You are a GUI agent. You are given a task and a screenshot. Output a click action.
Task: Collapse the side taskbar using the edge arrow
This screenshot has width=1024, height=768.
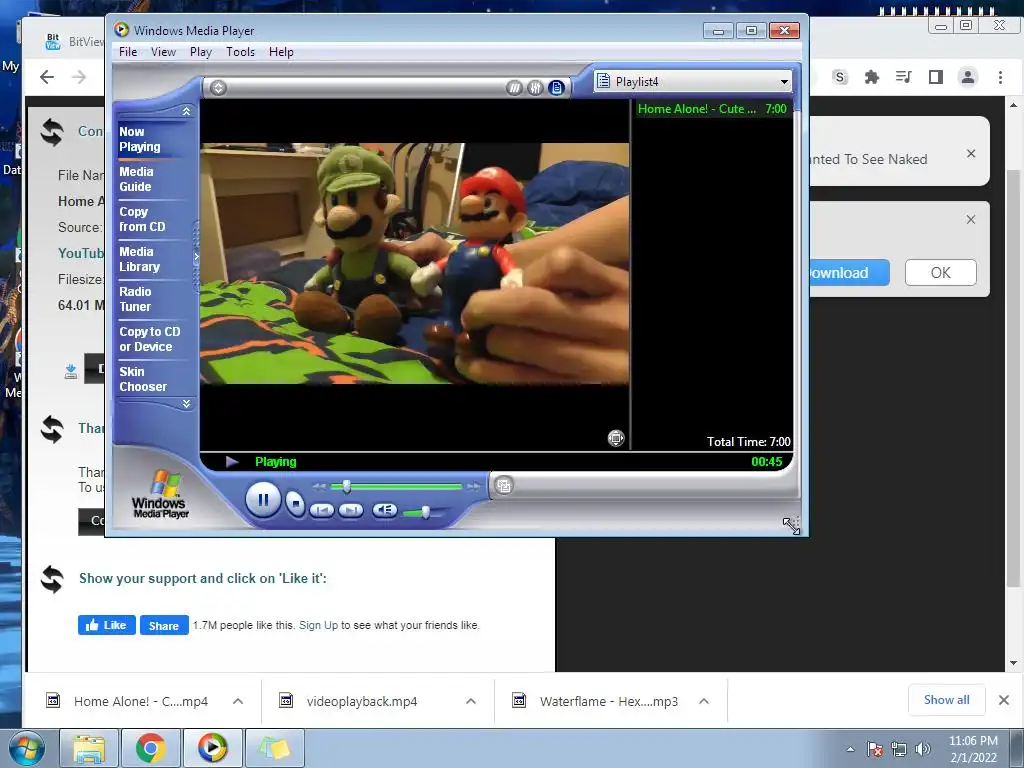(196, 257)
